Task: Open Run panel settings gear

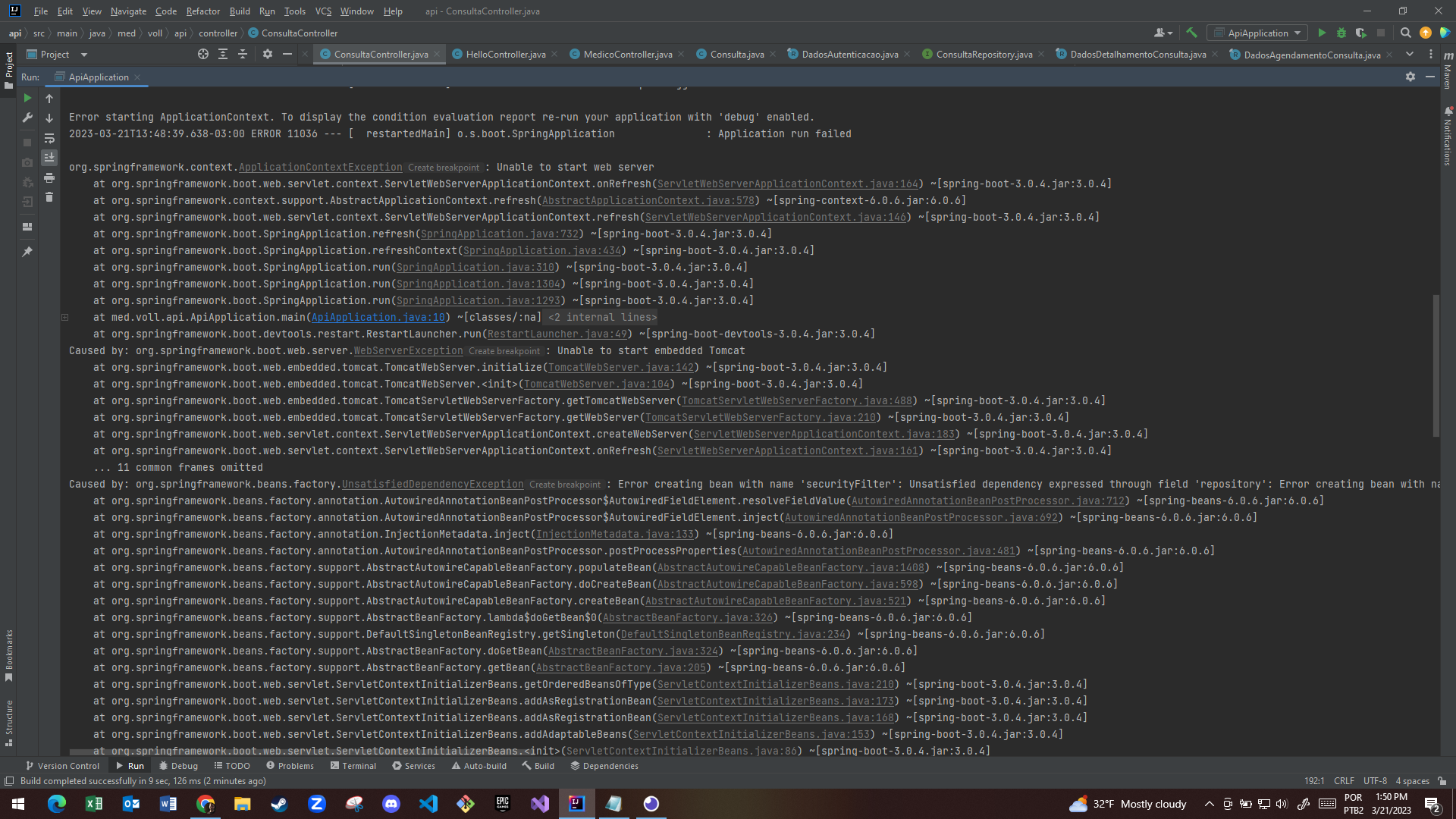Action: tap(1410, 77)
